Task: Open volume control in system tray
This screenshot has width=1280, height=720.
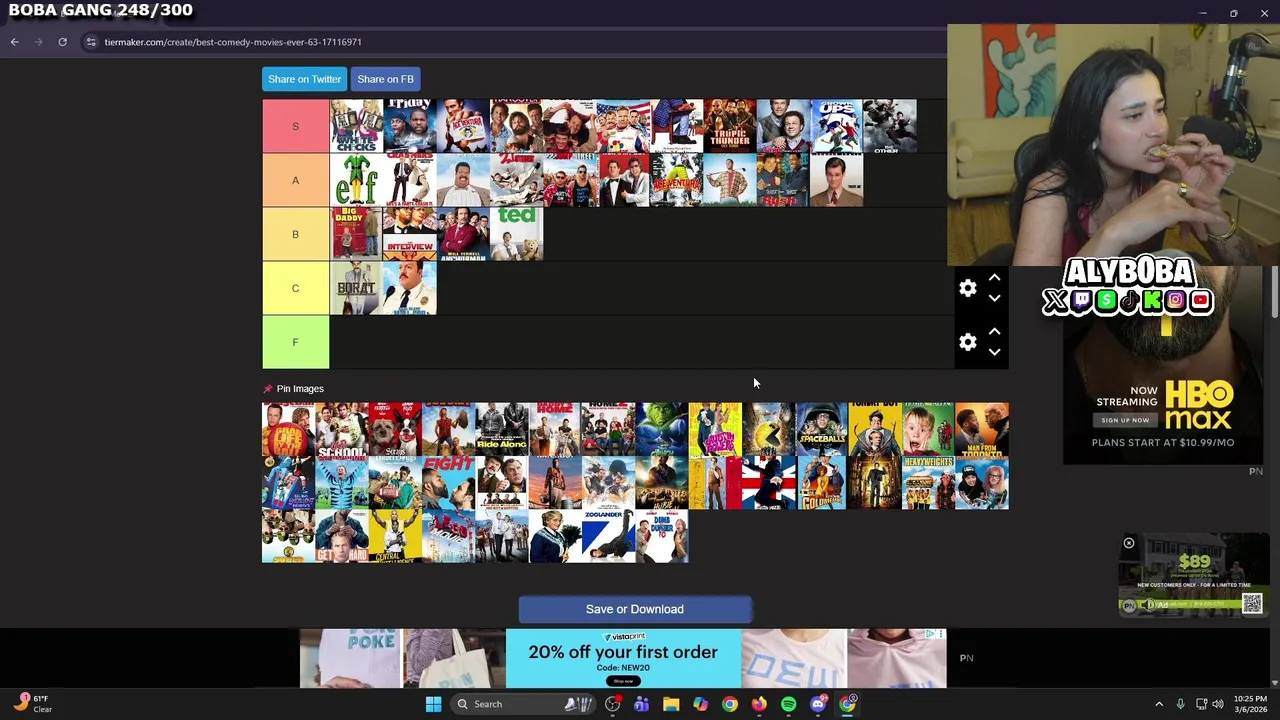Action: (x=1218, y=704)
